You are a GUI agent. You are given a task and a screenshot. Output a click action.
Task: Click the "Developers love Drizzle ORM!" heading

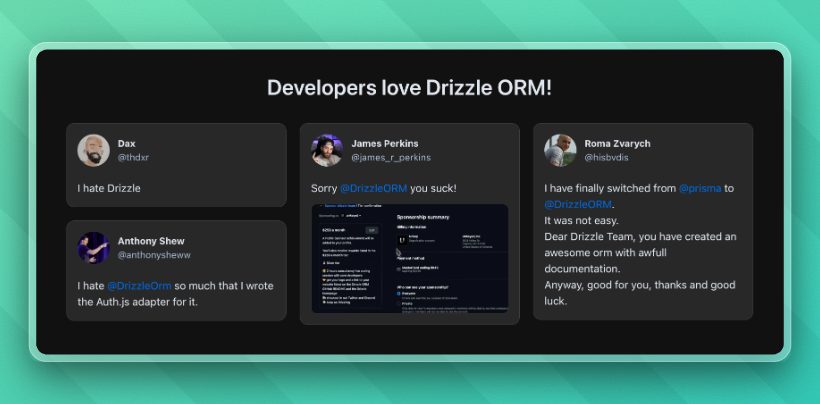coord(409,87)
